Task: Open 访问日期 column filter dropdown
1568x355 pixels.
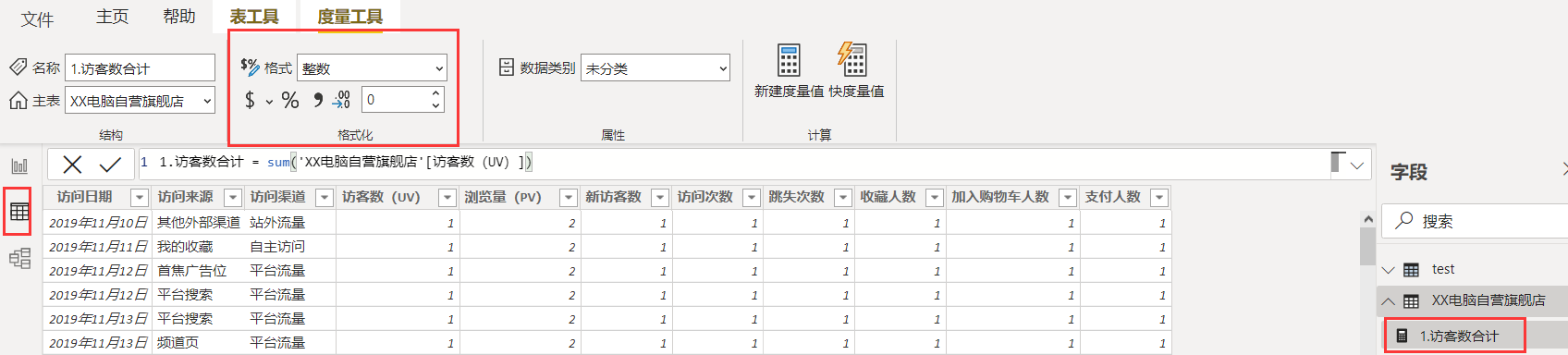Action: 140,197
